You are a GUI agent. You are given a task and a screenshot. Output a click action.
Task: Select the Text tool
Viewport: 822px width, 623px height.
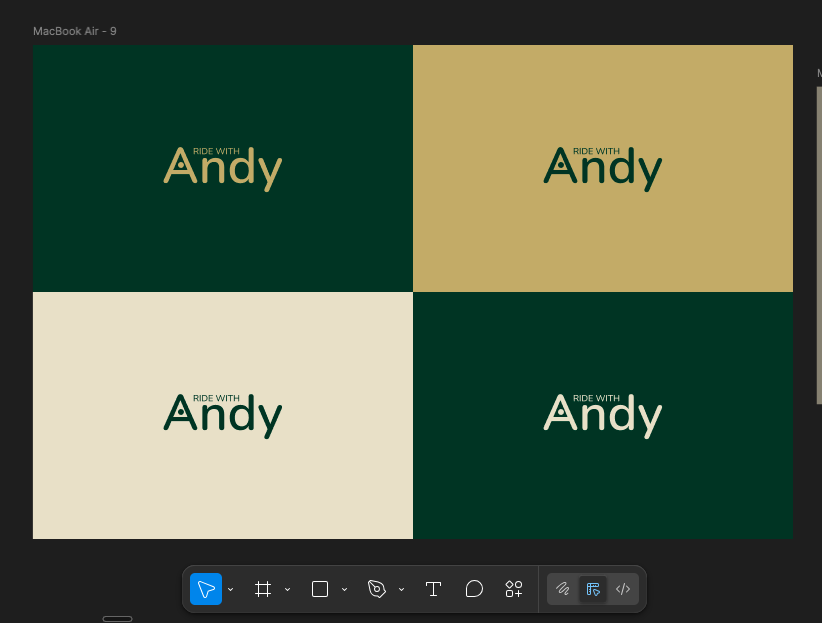tap(433, 589)
